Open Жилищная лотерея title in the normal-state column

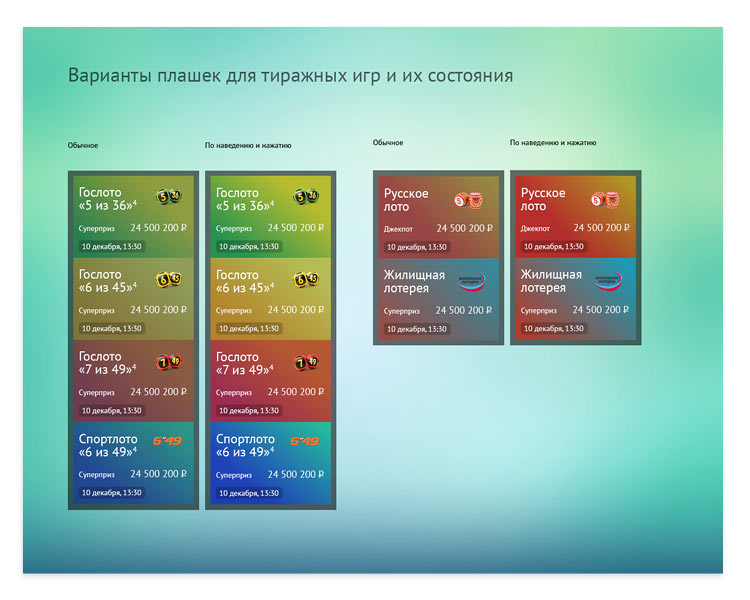(413, 282)
